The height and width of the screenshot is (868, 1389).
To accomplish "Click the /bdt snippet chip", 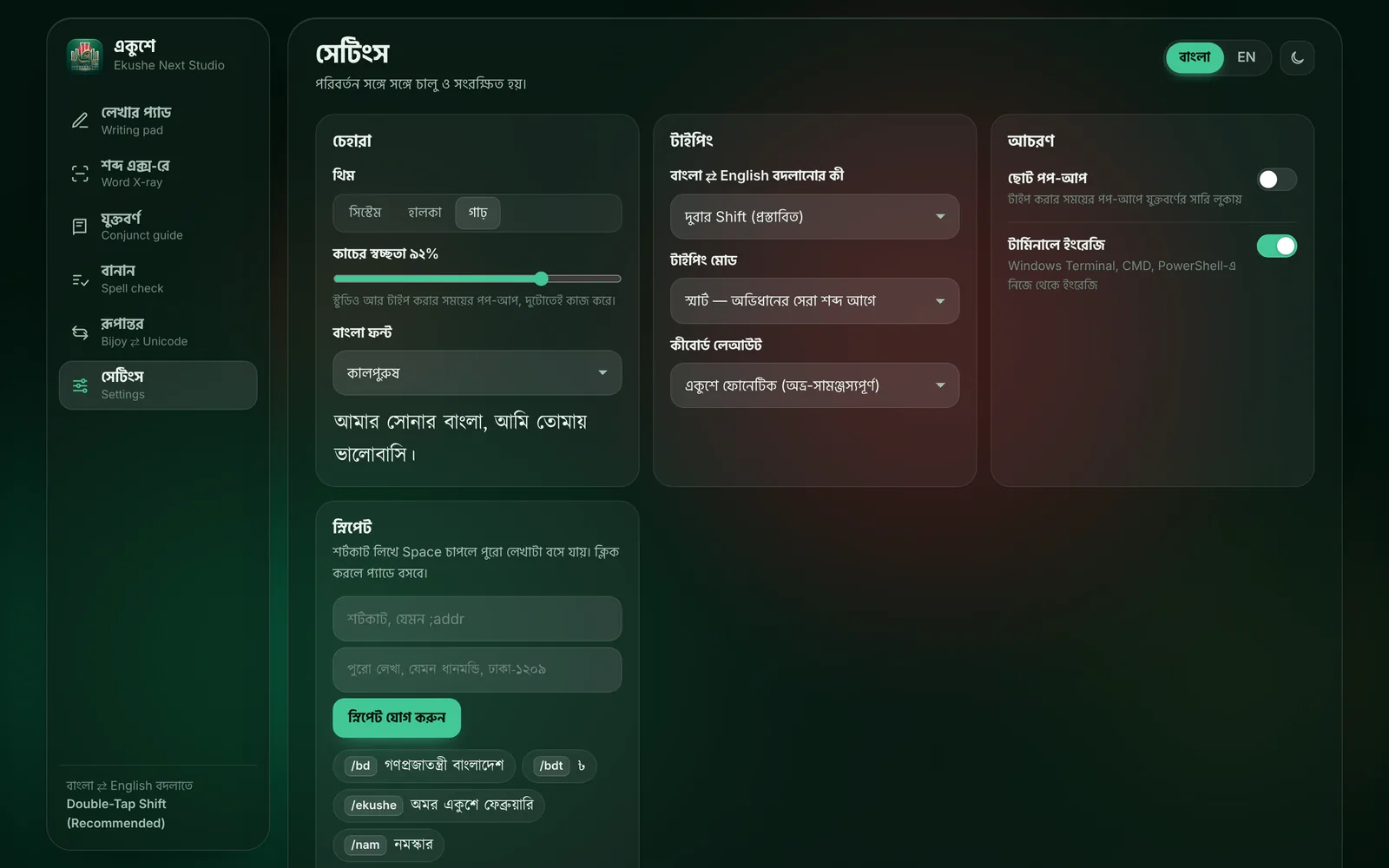I will (x=559, y=766).
